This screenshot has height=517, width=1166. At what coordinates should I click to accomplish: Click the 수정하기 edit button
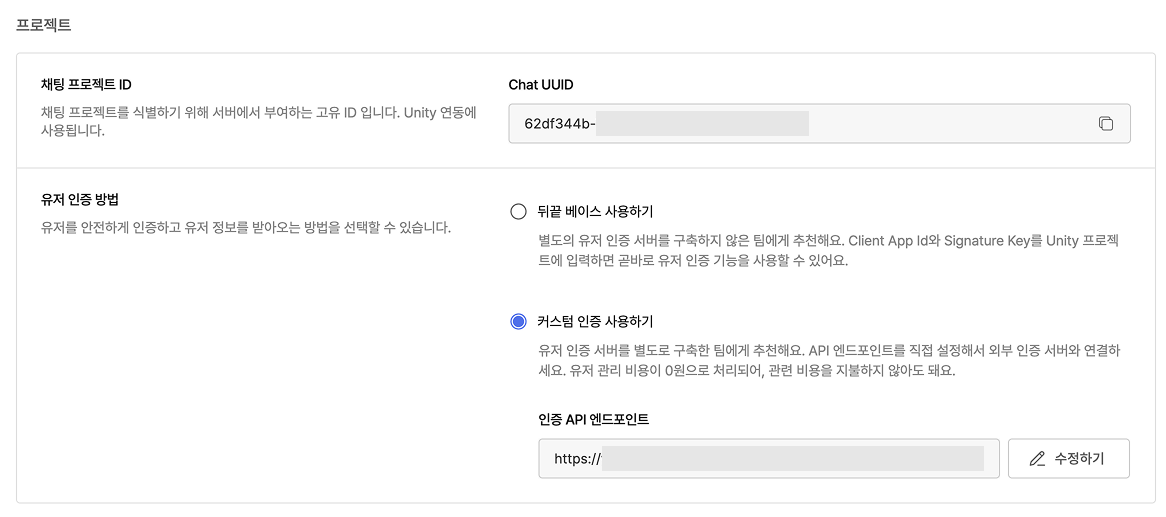(x=1069, y=459)
